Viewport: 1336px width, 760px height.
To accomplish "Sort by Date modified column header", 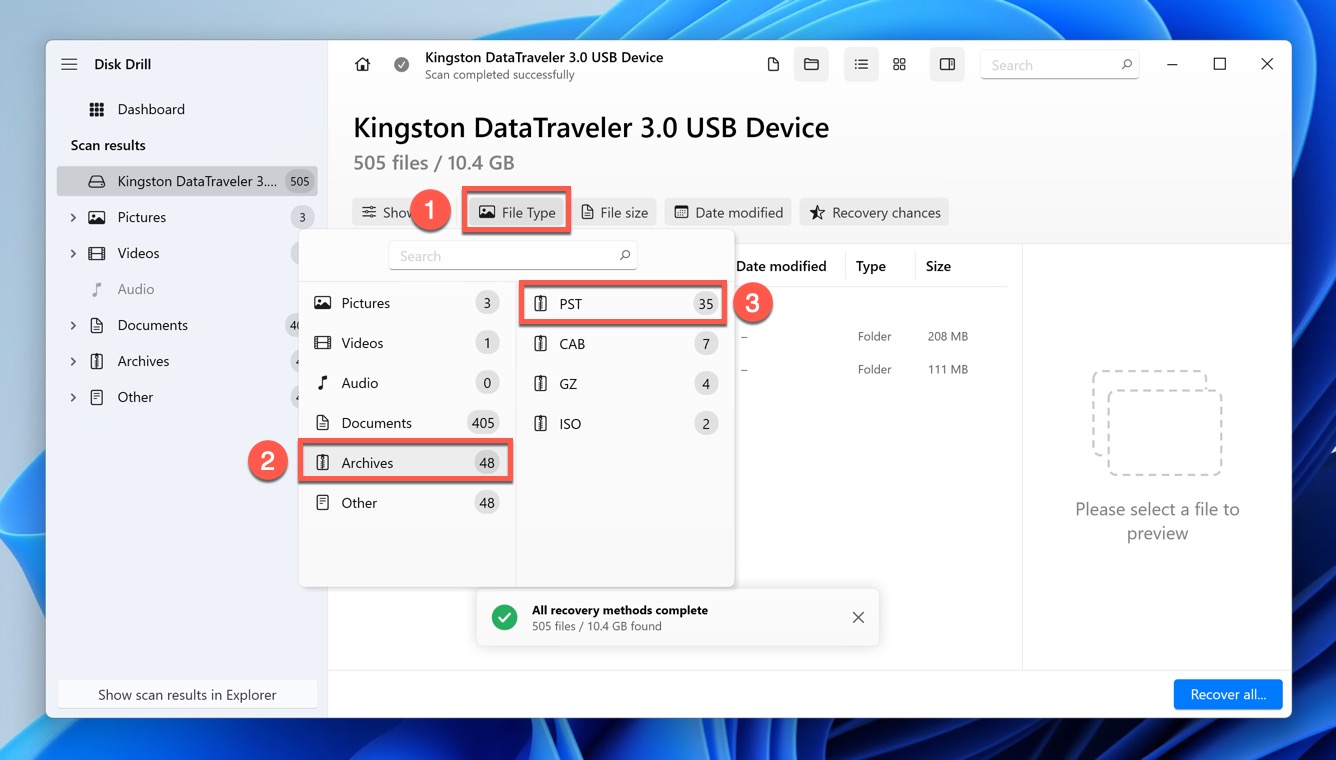I will pos(781,266).
